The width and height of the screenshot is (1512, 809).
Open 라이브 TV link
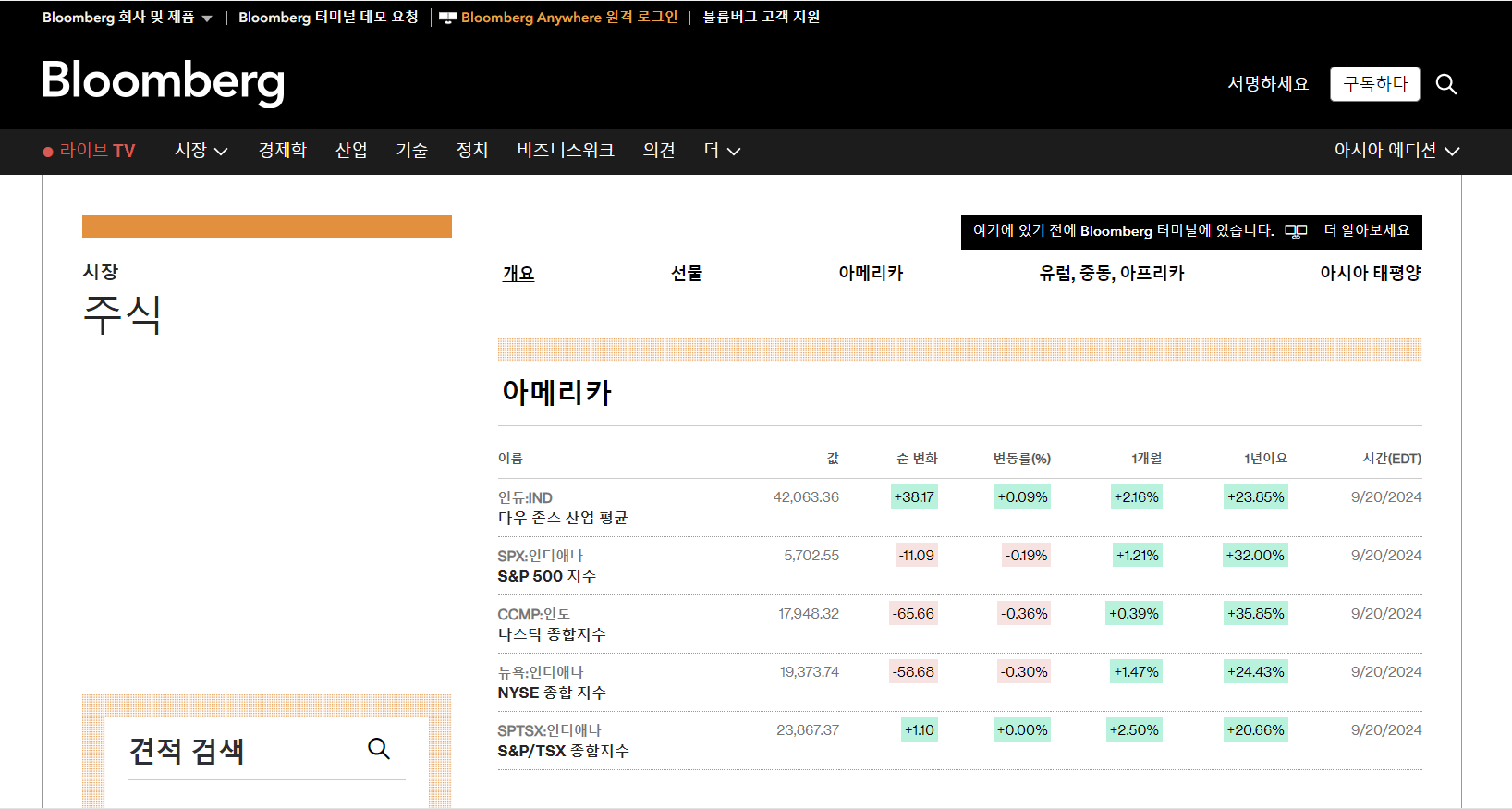pyautogui.click(x=97, y=151)
